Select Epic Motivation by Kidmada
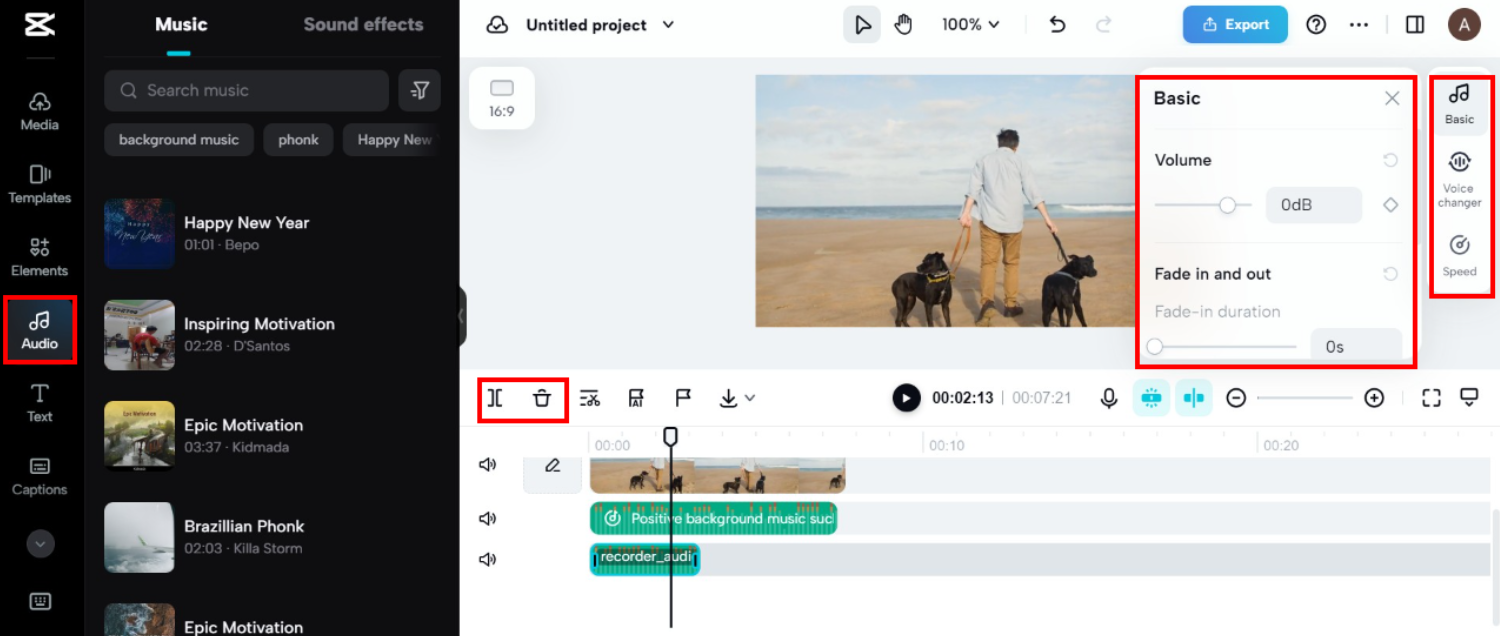The height and width of the screenshot is (636, 1500). pos(243,435)
